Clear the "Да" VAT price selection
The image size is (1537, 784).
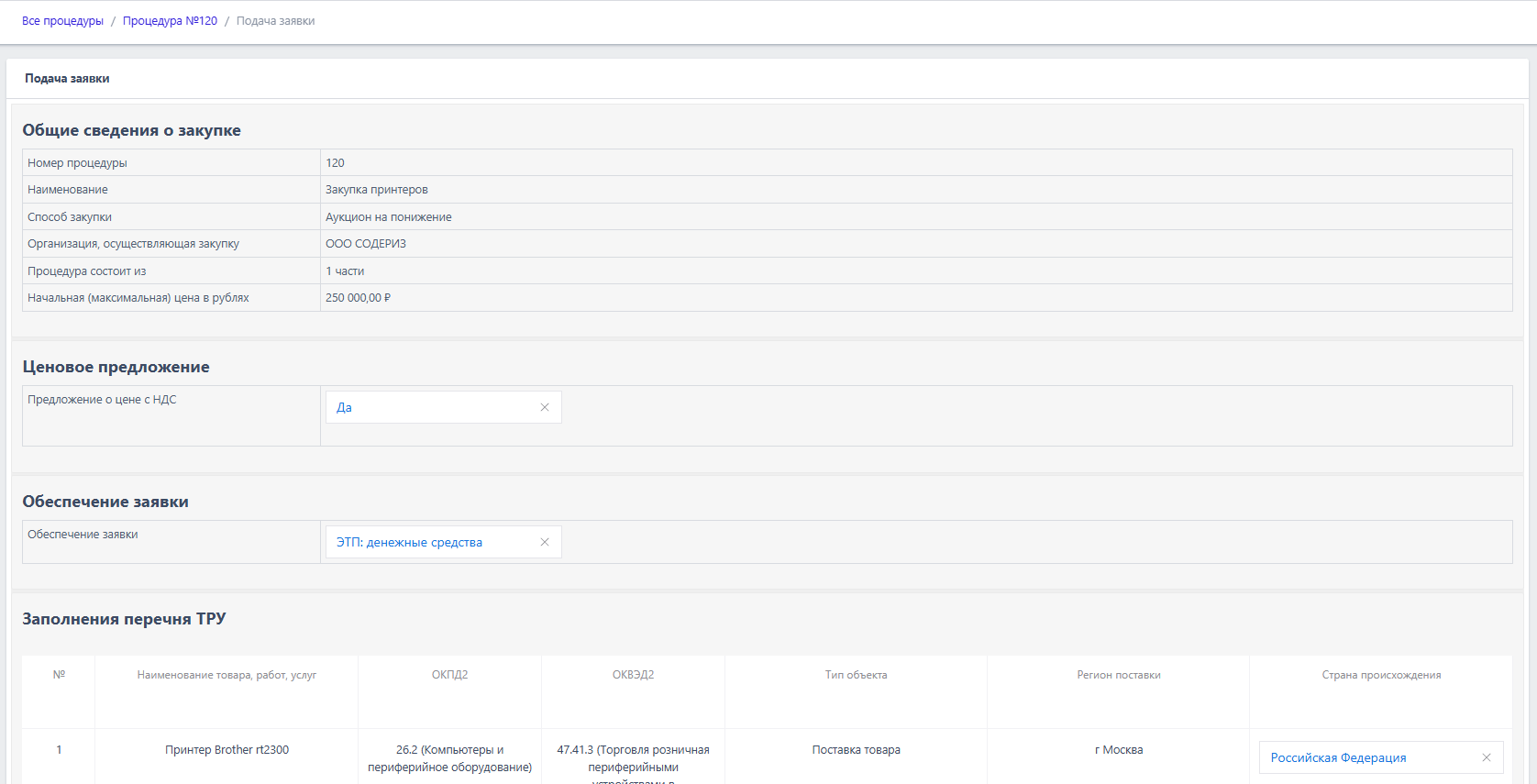[545, 407]
